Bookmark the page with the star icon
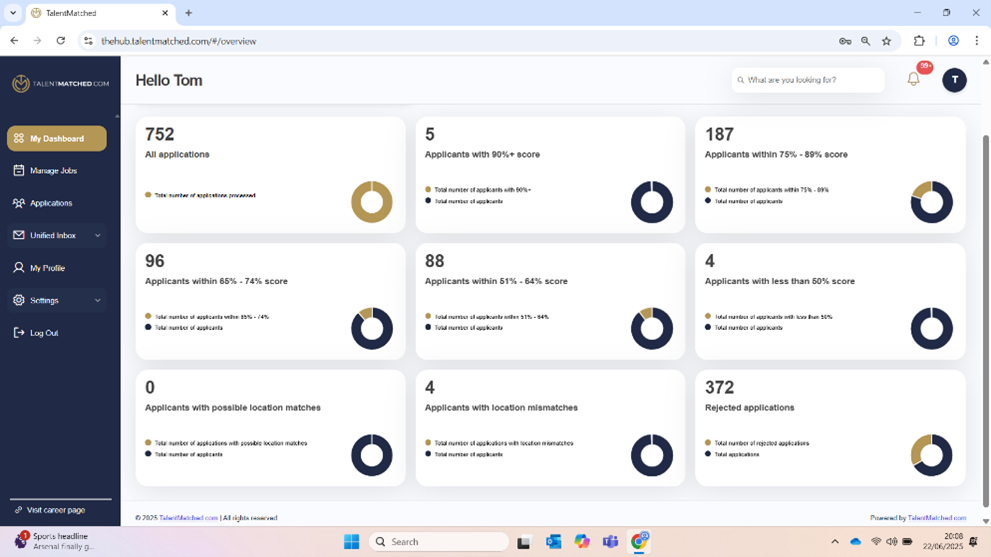This screenshot has width=991, height=557. coord(887,41)
